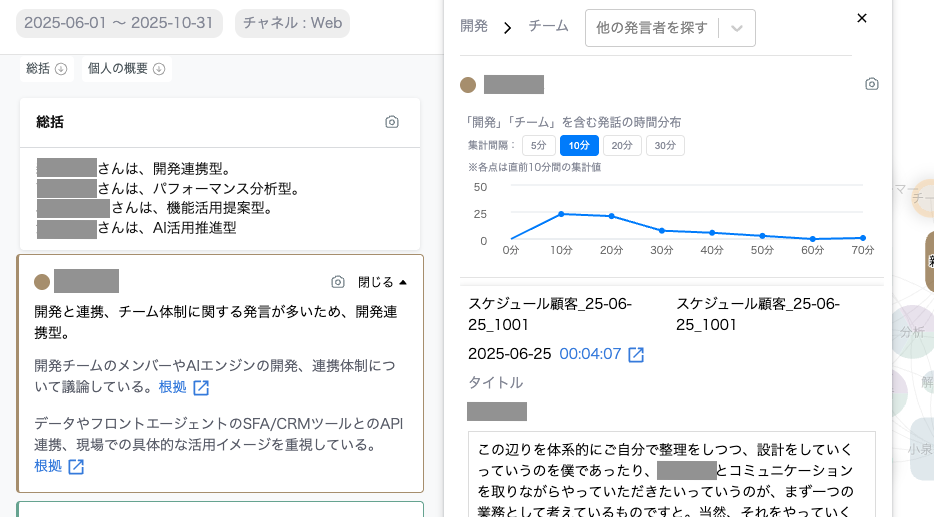Image resolution: width=934 pixels, height=517 pixels.
Task: Open the date range 2025-06-01 ～ 2025-10-31 filter
Action: coord(119,23)
